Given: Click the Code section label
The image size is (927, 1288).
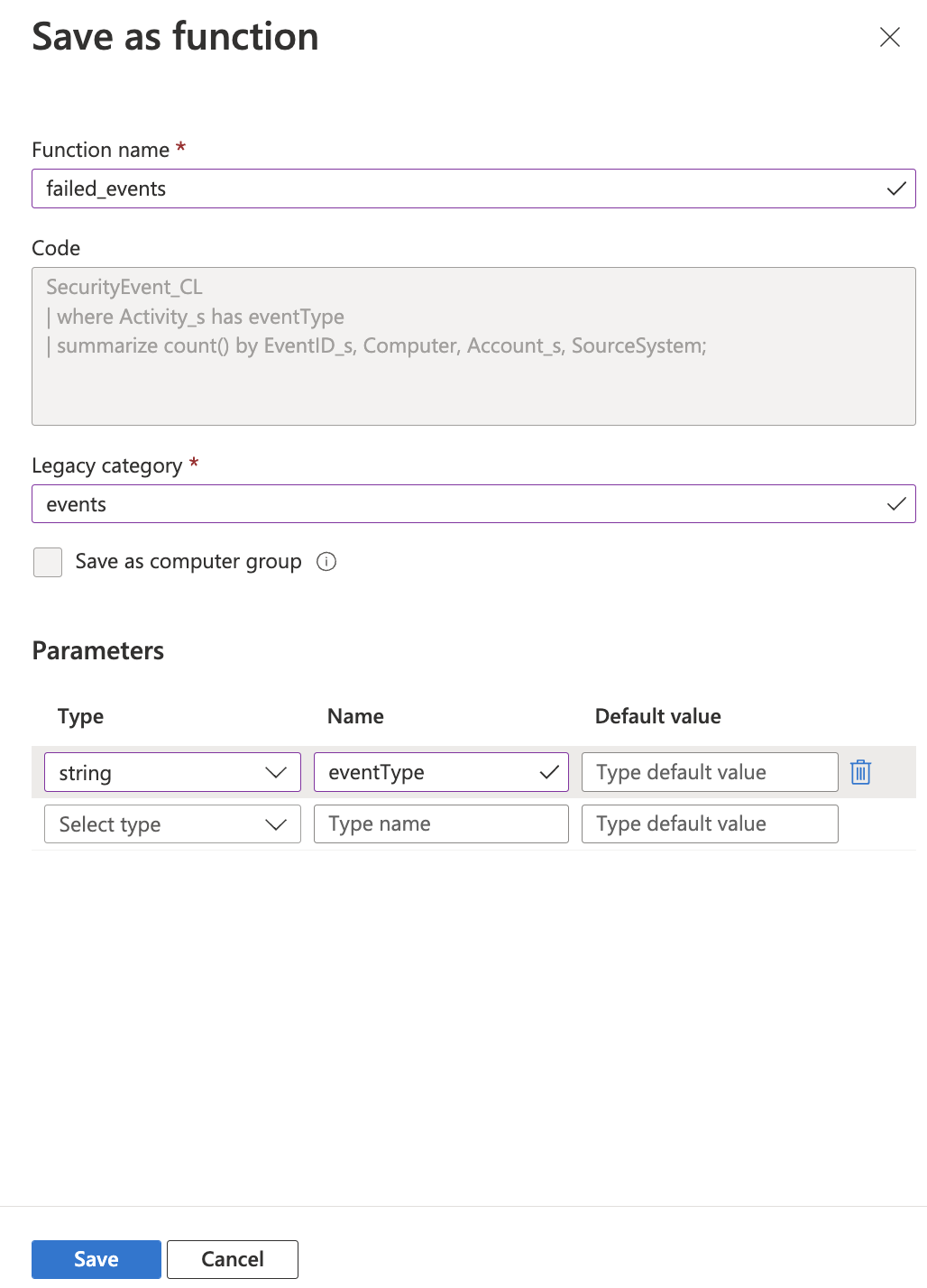Looking at the screenshot, I should point(55,247).
